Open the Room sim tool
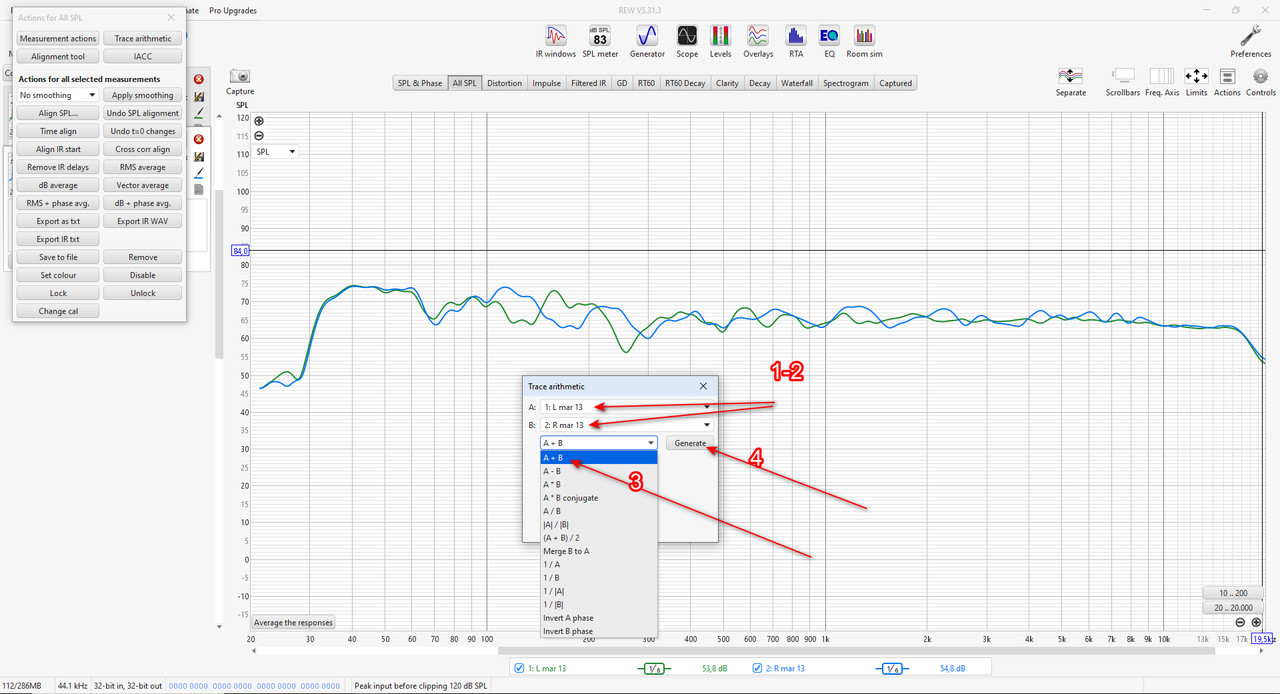The width and height of the screenshot is (1280, 694). click(x=864, y=41)
